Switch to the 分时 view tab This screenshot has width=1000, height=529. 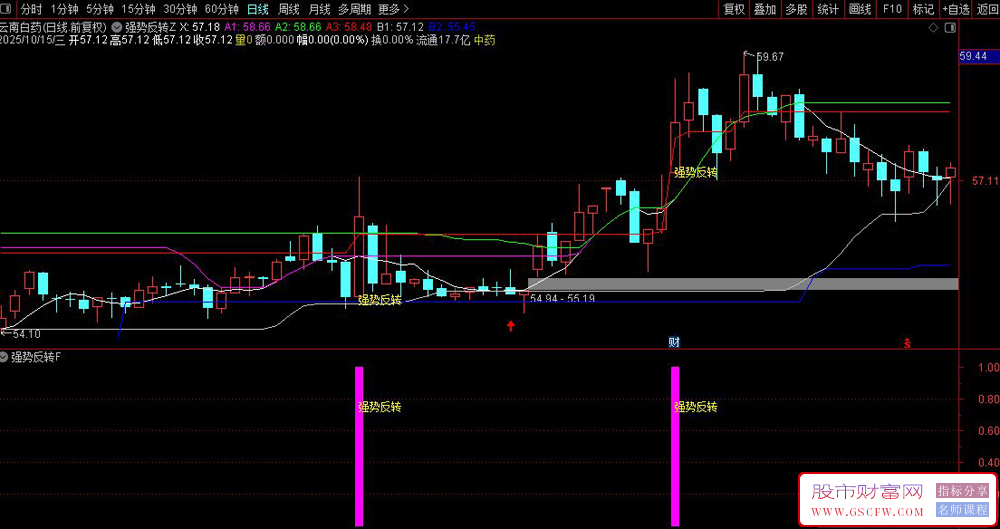click(x=31, y=9)
